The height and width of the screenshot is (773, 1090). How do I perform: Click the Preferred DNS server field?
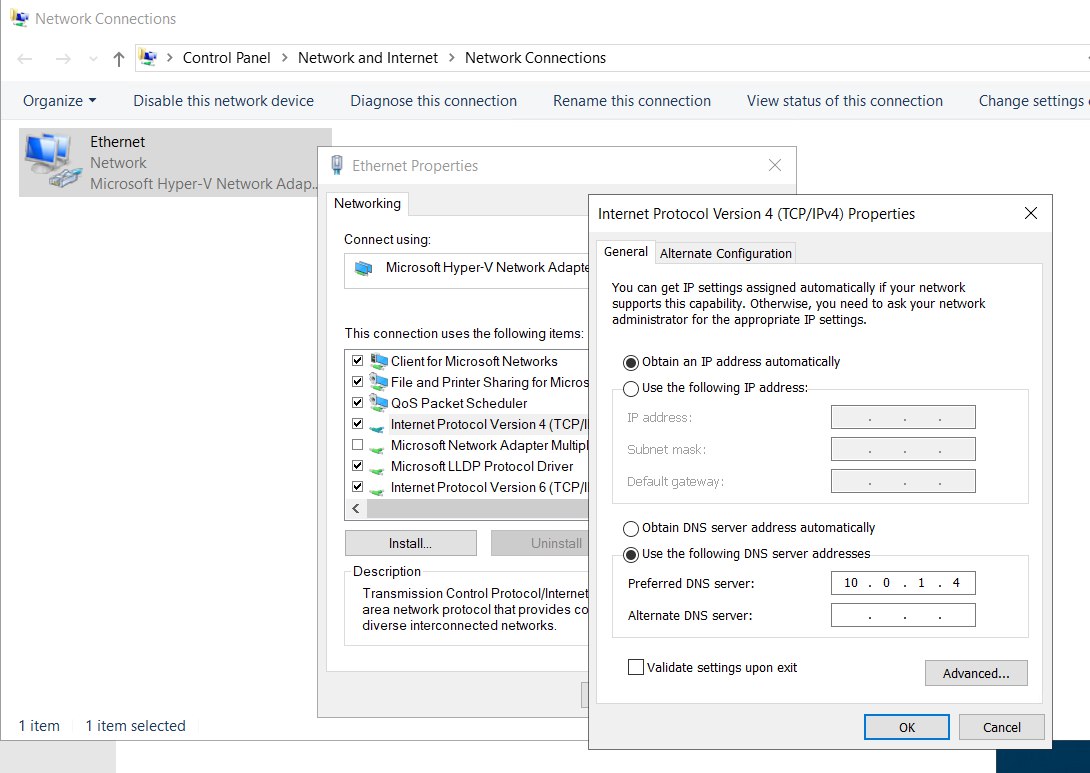click(x=902, y=582)
